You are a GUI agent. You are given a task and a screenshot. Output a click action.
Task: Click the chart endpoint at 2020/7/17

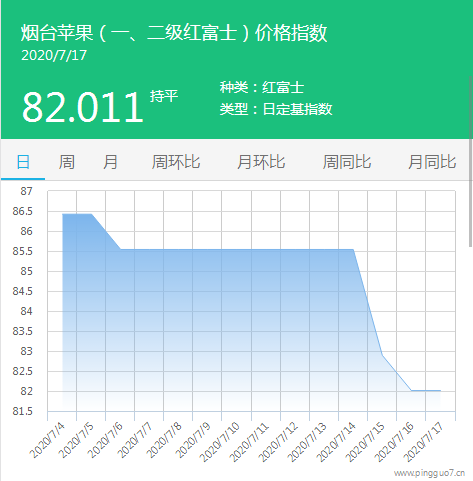click(x=440, y=390)
